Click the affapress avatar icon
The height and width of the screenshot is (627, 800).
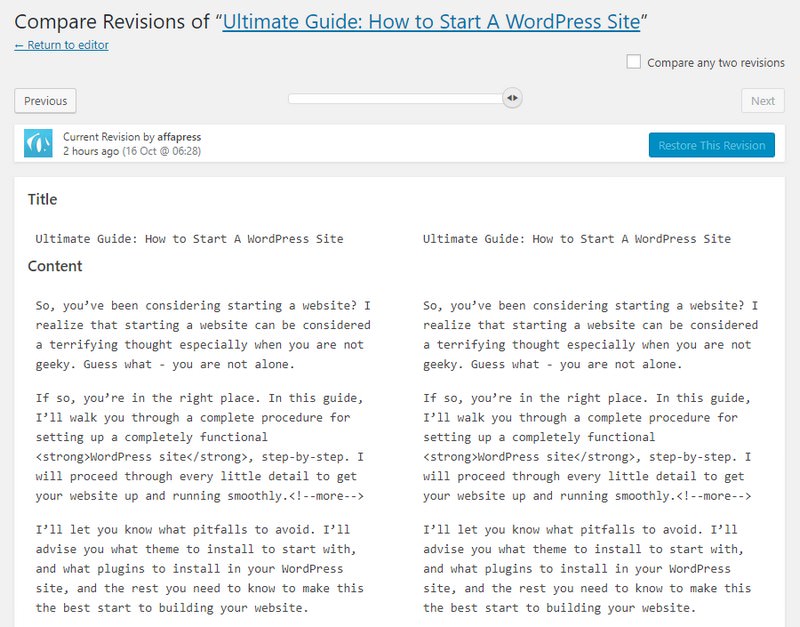click(38, 141)
